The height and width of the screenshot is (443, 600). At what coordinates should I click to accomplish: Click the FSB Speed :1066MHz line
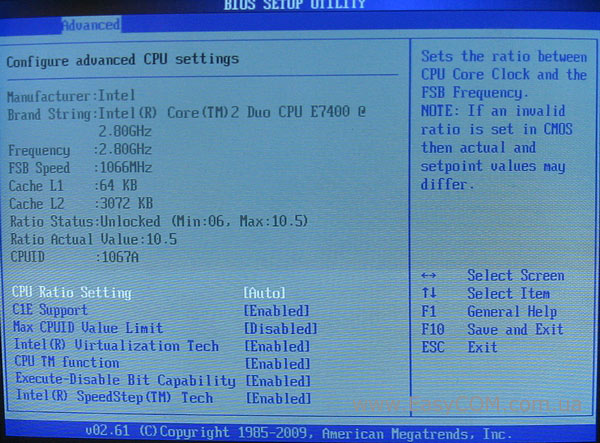(80, 168)
